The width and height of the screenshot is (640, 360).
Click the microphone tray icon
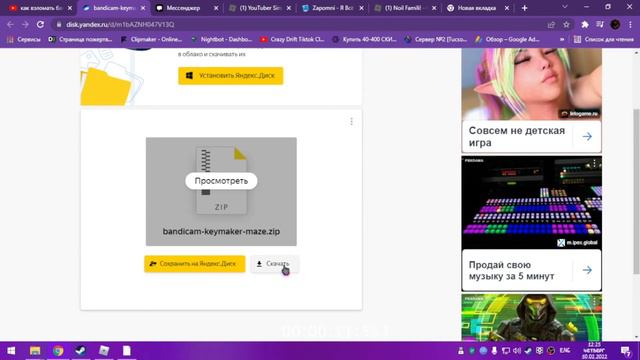(494, 351)
